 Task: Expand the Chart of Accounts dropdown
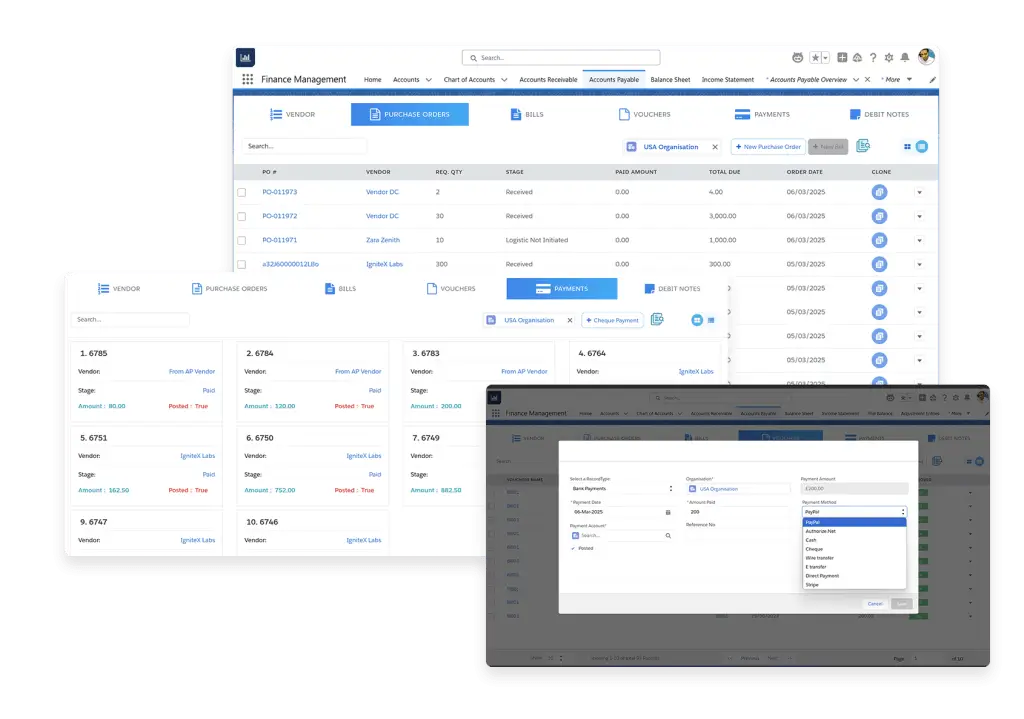pyautogui.click(x=504, y=80)
